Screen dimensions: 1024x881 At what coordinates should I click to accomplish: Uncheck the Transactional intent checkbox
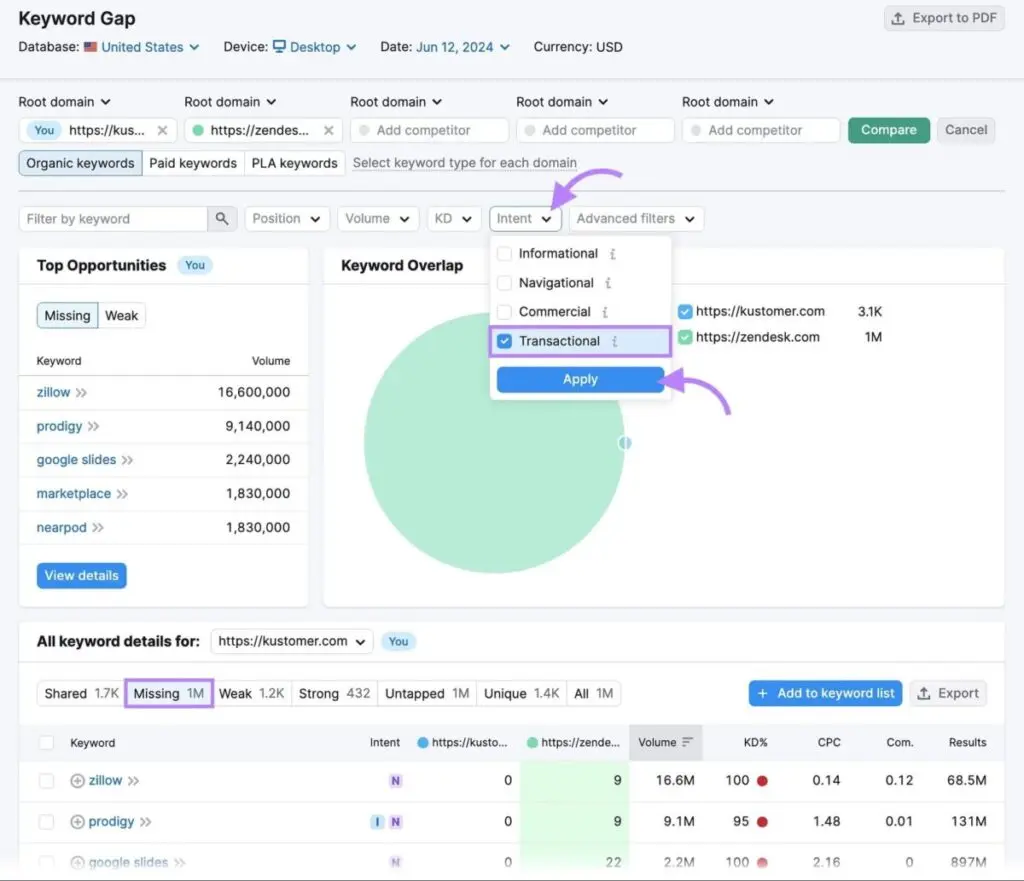pos(505,341)
